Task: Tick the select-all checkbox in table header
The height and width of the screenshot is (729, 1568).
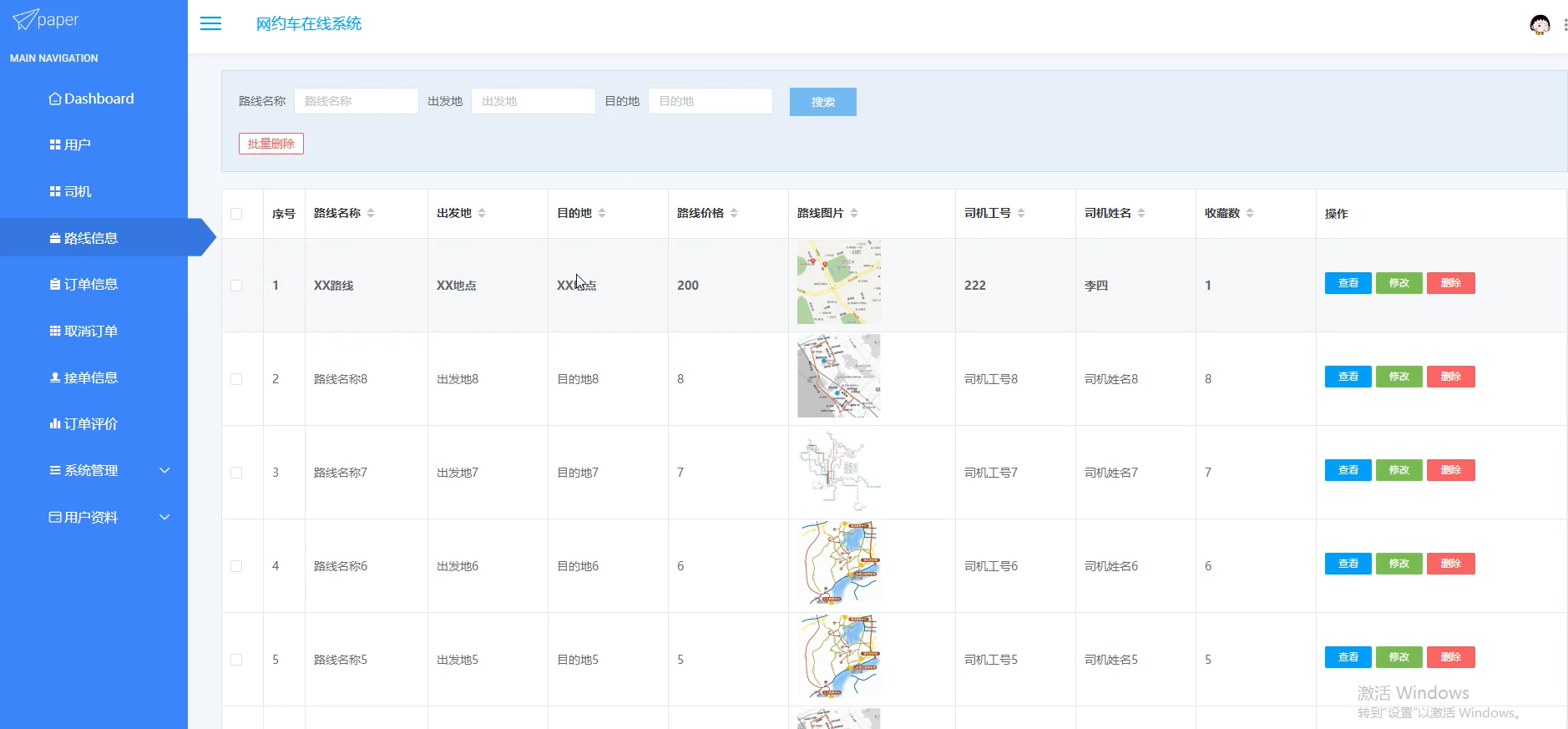Action: click(236, 214)
